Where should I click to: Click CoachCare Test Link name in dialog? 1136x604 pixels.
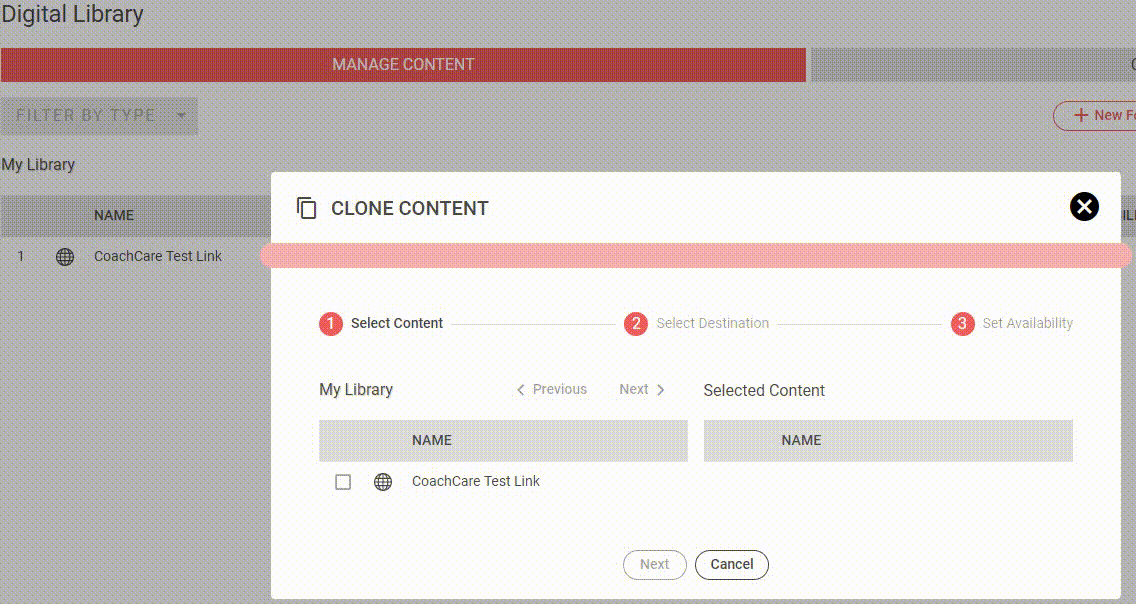click(475, 482)
